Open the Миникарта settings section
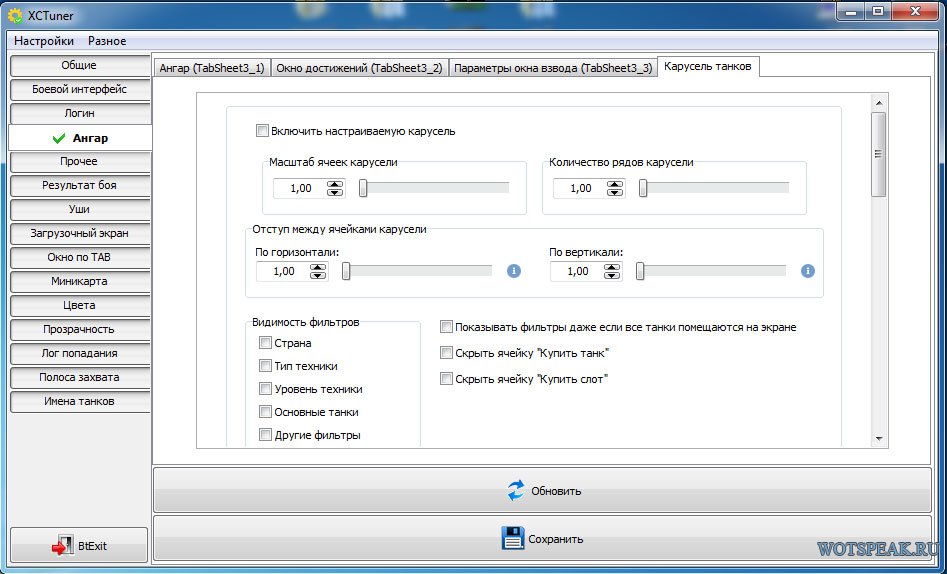Image resolution: width=947 pixels, height=574 pixels. 80,281
